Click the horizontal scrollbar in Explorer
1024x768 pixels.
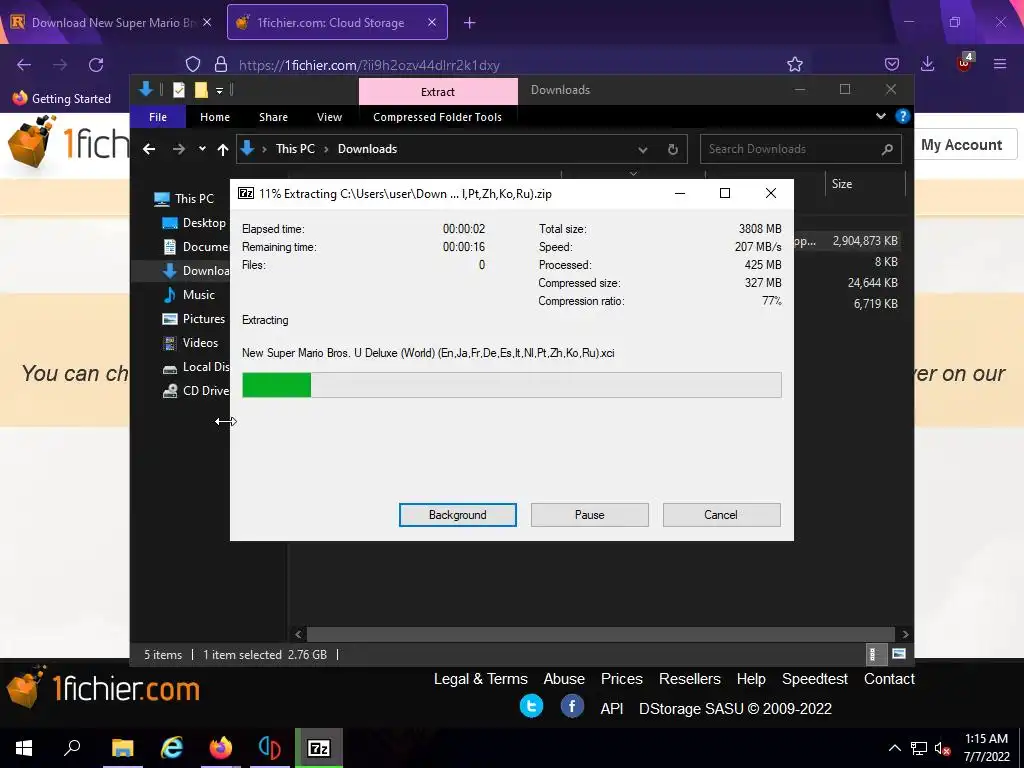[600, 634]
